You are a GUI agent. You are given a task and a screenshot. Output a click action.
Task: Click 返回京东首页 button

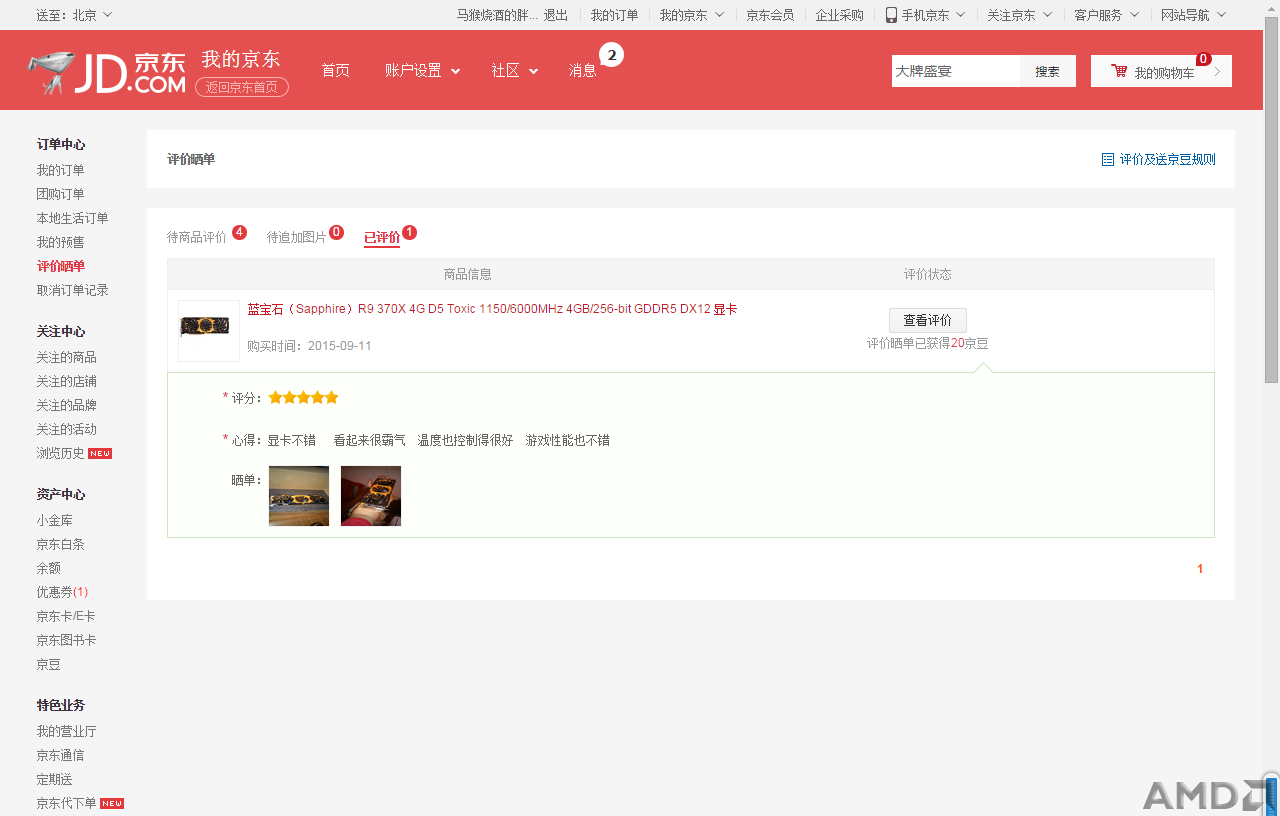[x=242, y=87]
